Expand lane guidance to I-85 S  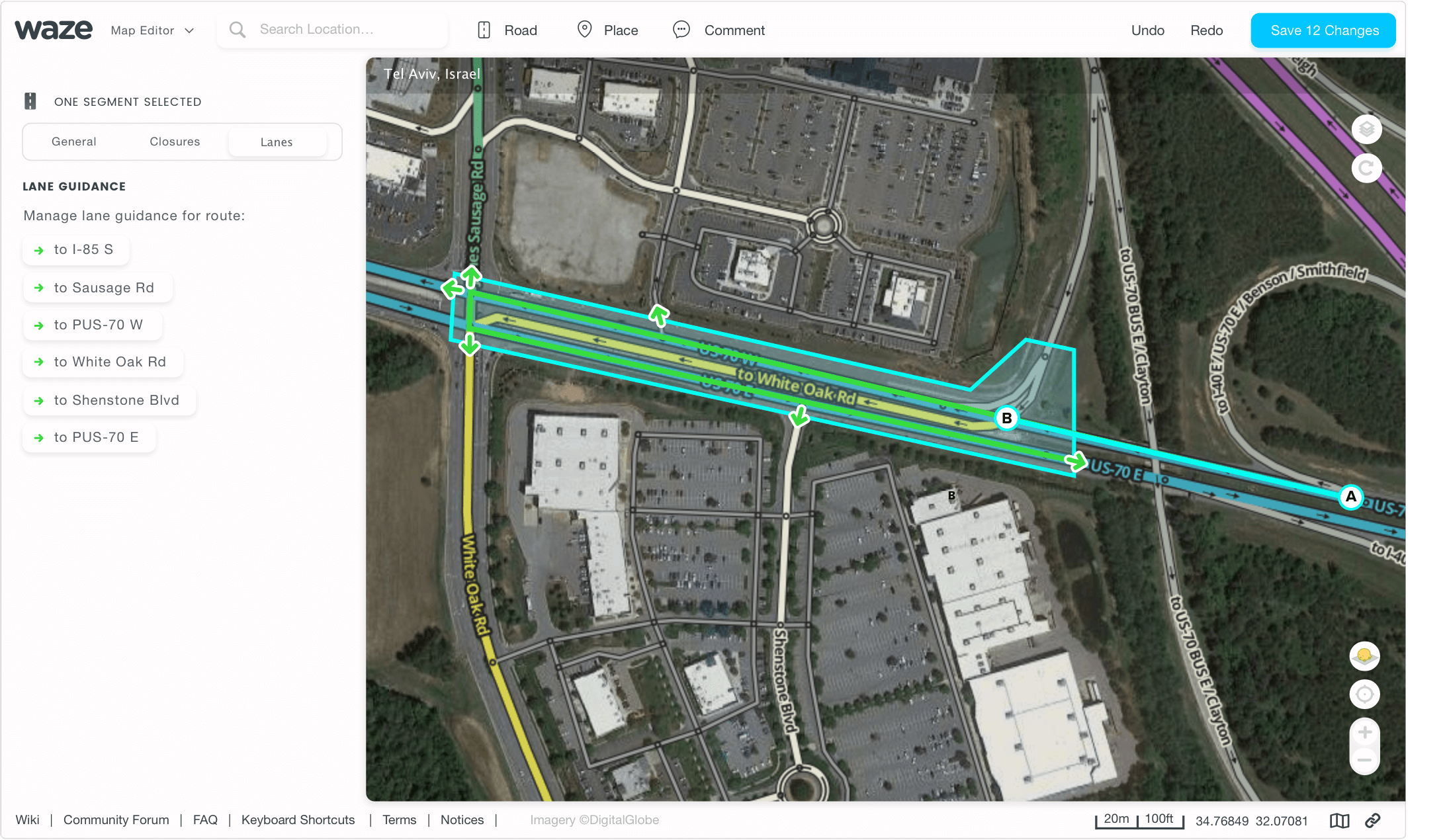click(76, 250)
